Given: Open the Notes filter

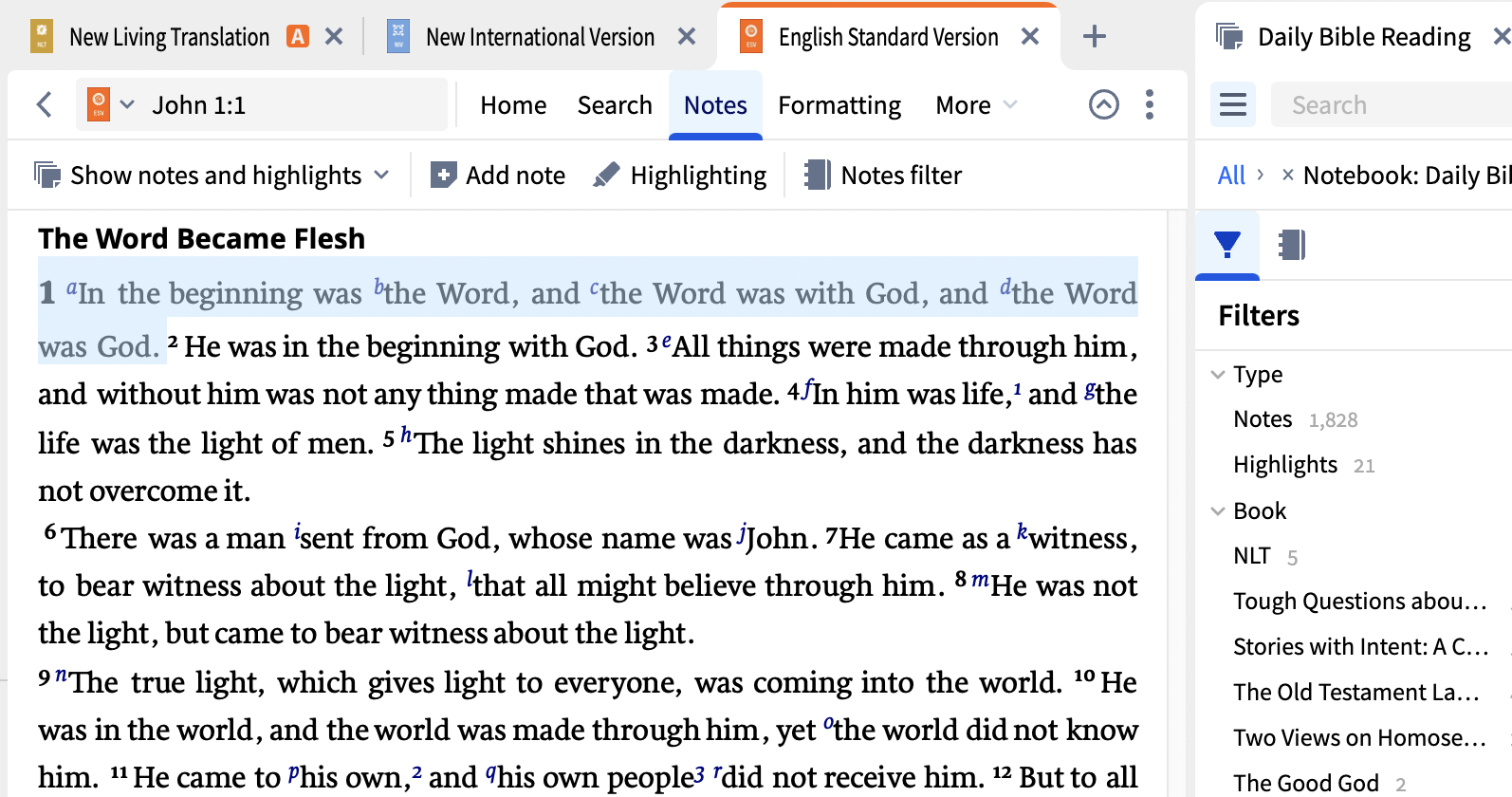Looking at the screenshot, I should tap(883, 176).
